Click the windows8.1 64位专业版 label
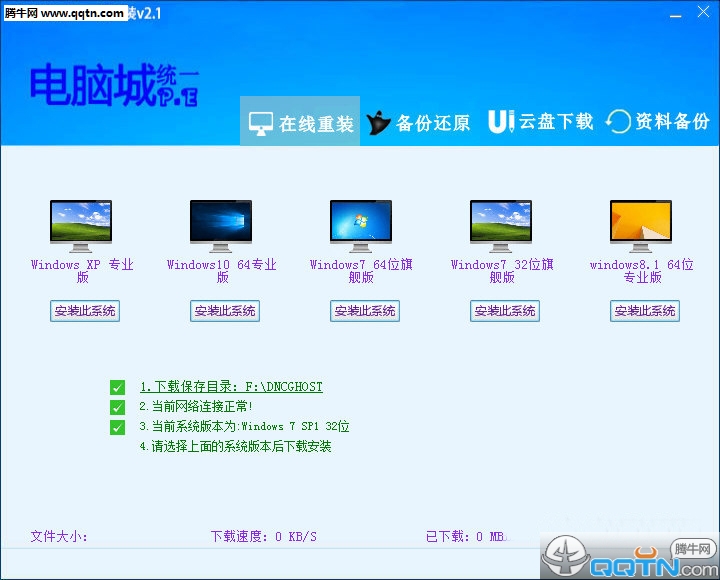 coord(642,271)
